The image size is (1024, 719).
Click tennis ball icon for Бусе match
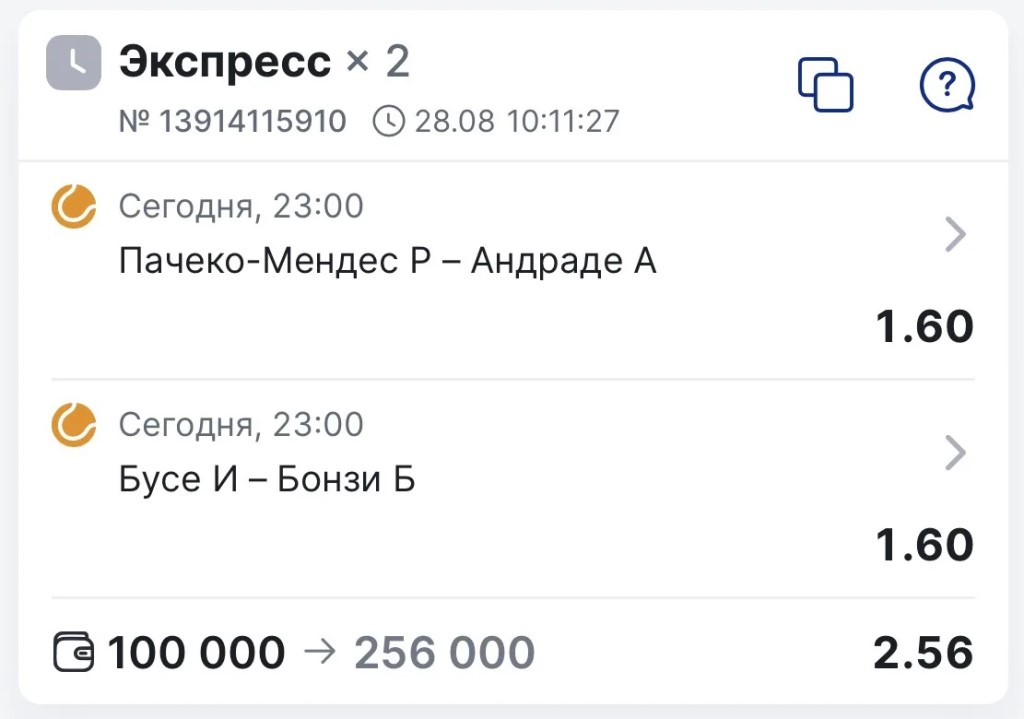pos(74,425)
